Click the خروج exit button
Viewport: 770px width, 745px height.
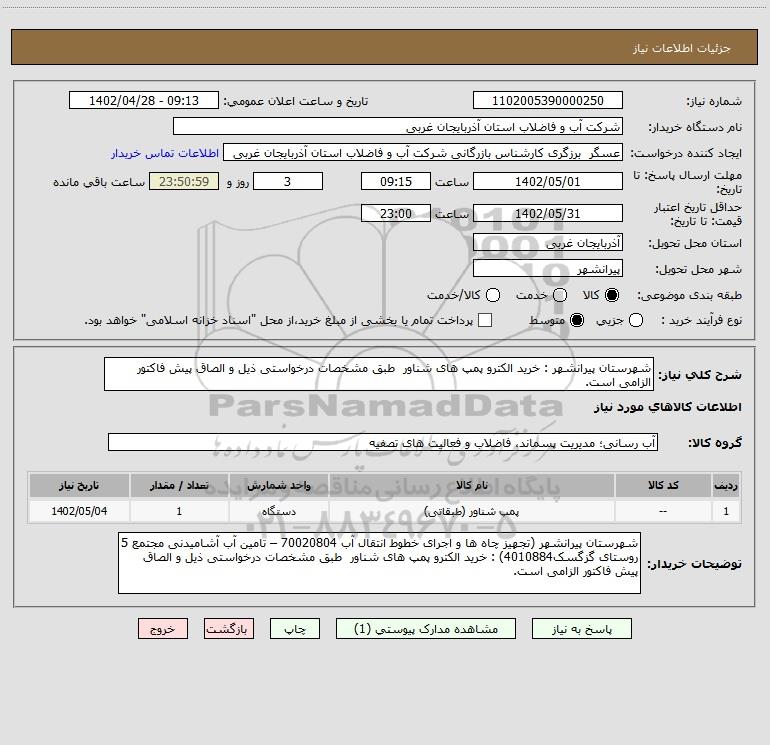click(x=163, y=629)
